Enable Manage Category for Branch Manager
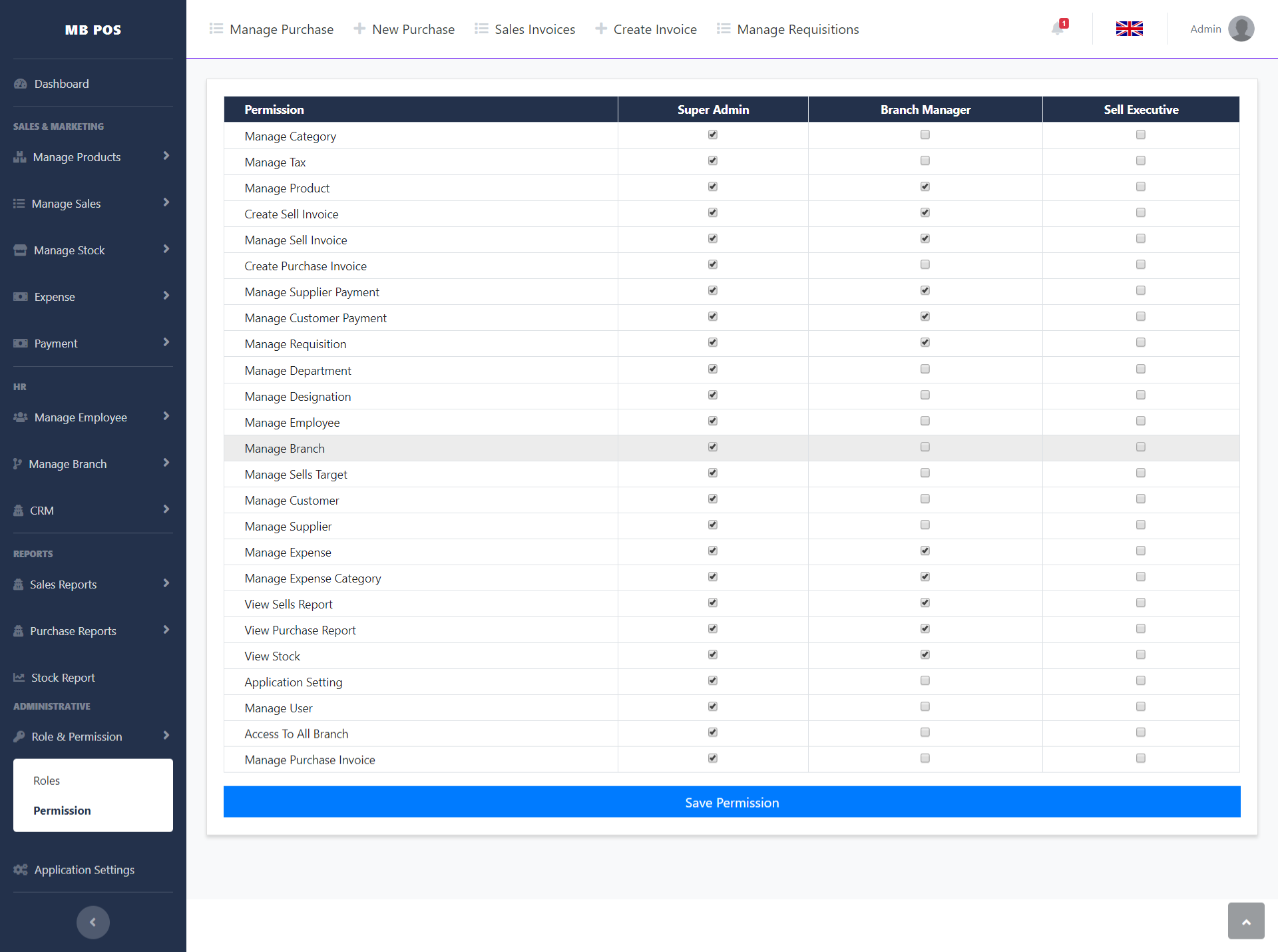This screenshot has width=1278, height=952. [x=925, y=134]
